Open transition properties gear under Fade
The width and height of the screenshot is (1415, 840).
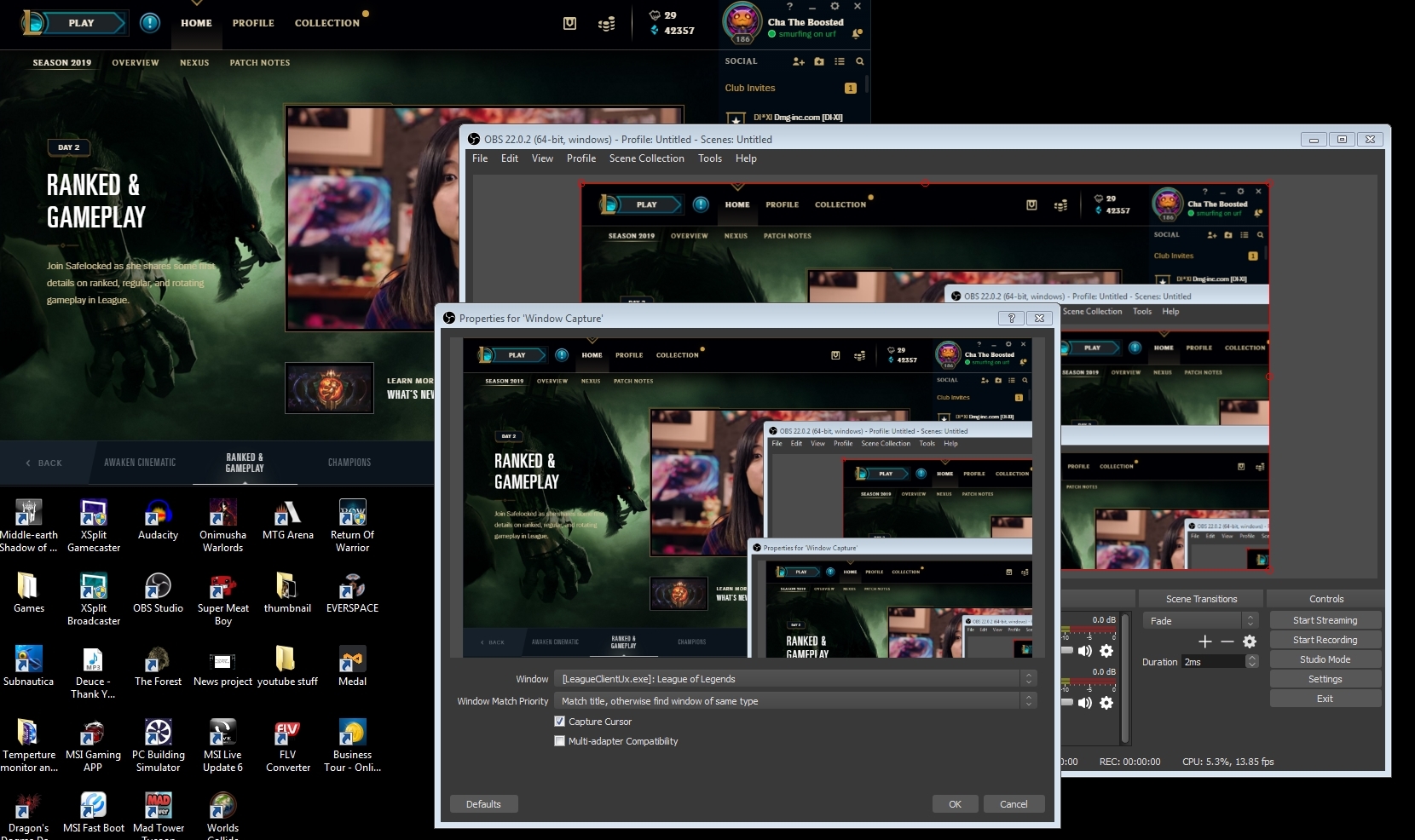1250,642
